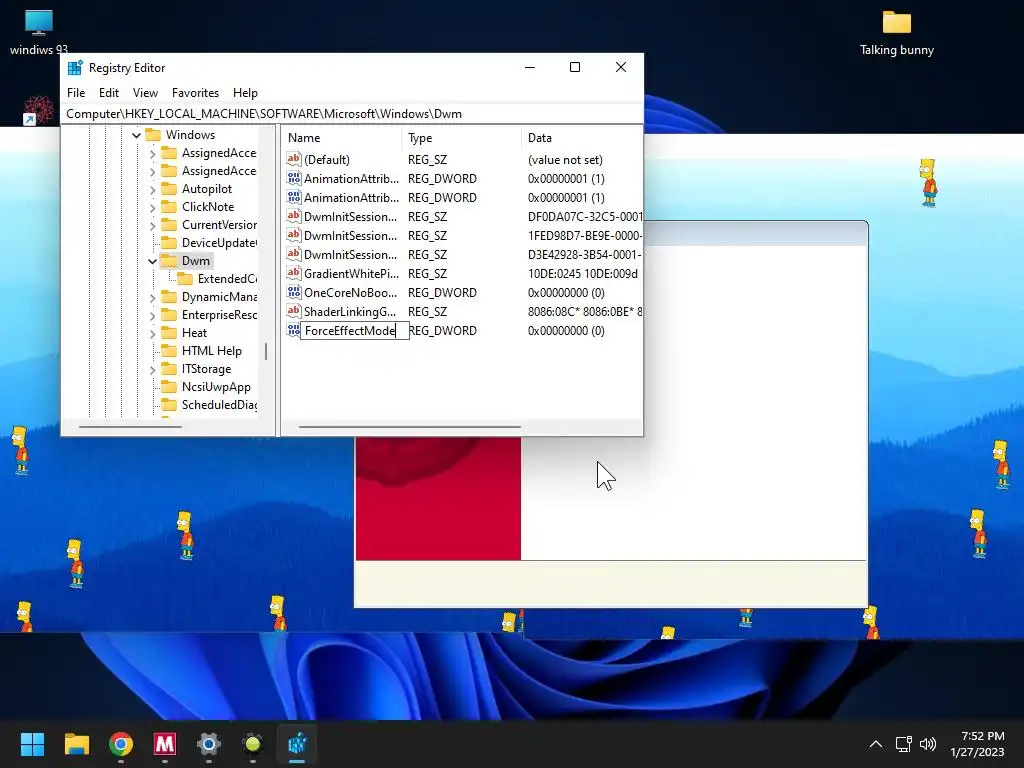Screen dimensions: 1024x768
Task: Open the Edit menu
Action: [108, 93]
